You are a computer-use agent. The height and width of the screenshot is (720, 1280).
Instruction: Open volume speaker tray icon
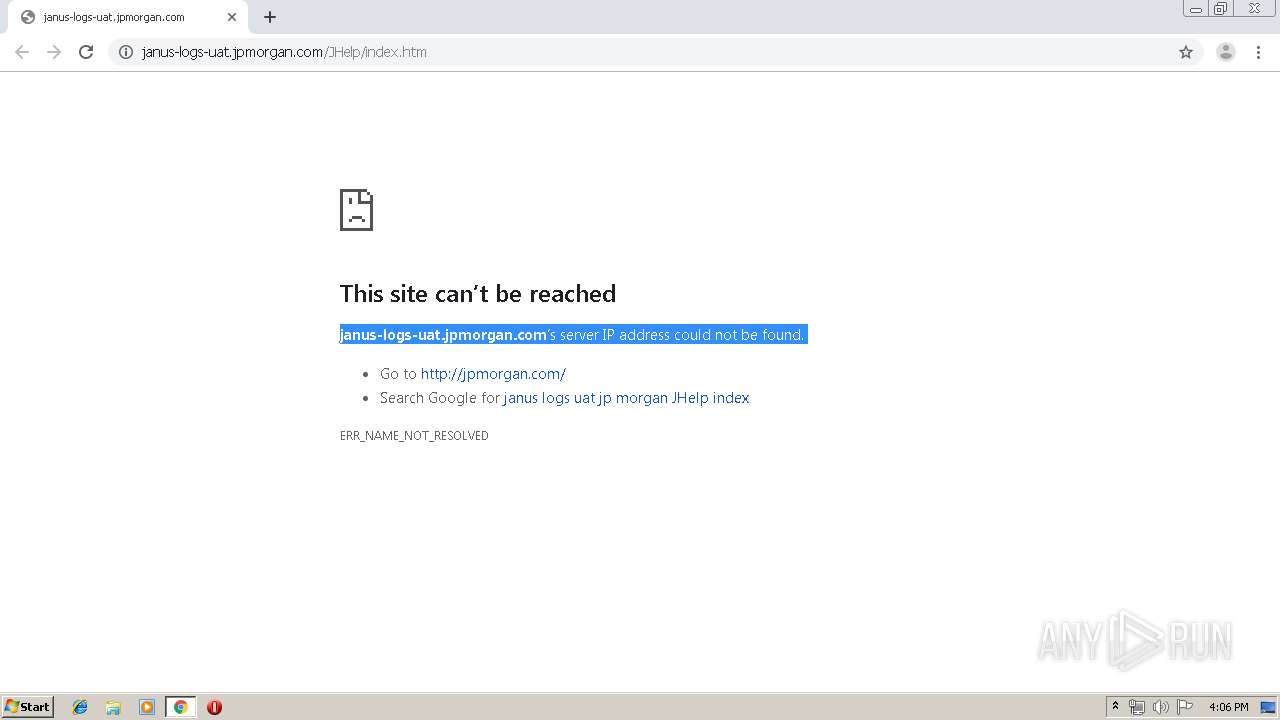pos(1161,707)
